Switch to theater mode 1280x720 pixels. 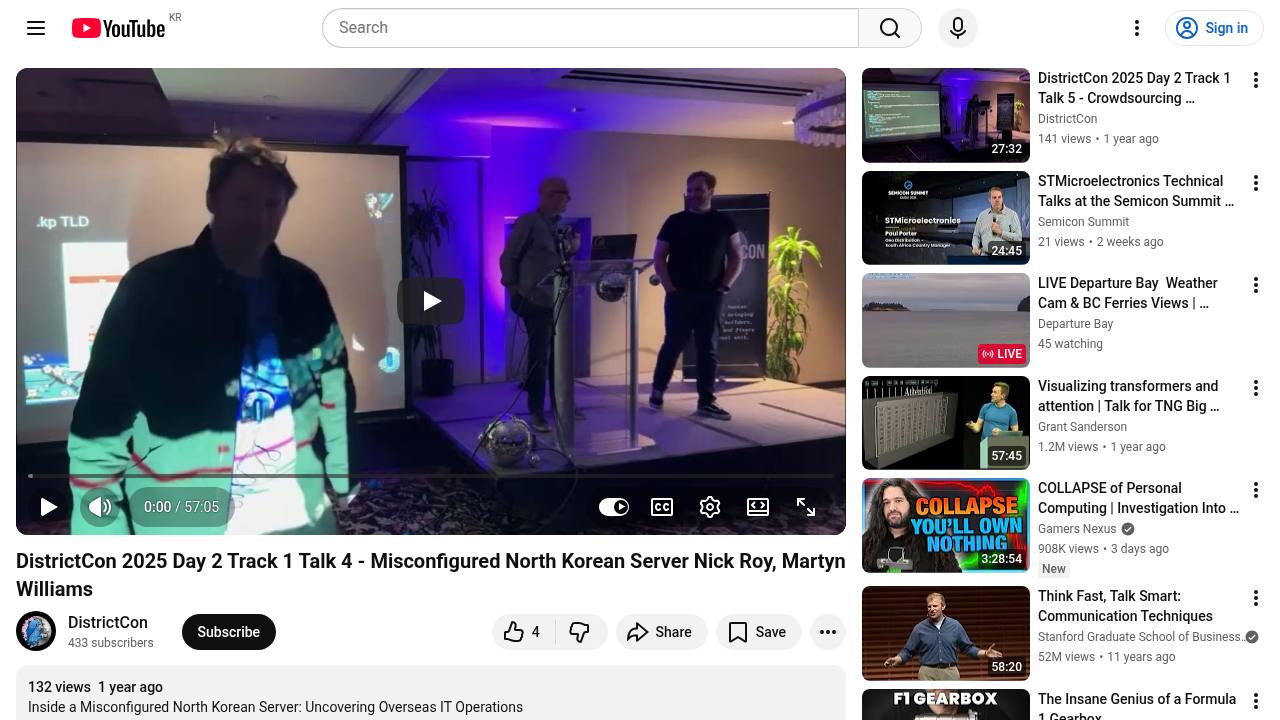[x=758, y=507]
